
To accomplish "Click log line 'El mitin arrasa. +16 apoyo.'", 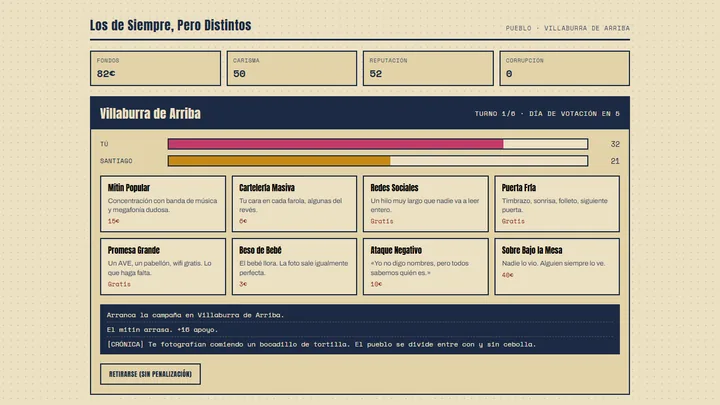I will [162, 330].
